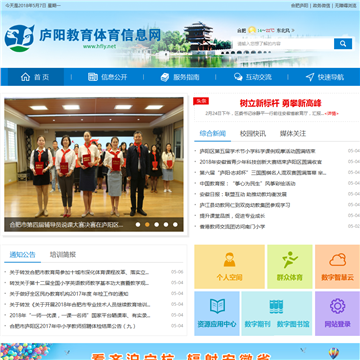Viewport: 360px width, 360px height.
Task: Open the 信息公开 navigation menu
Action: point(107,77)
